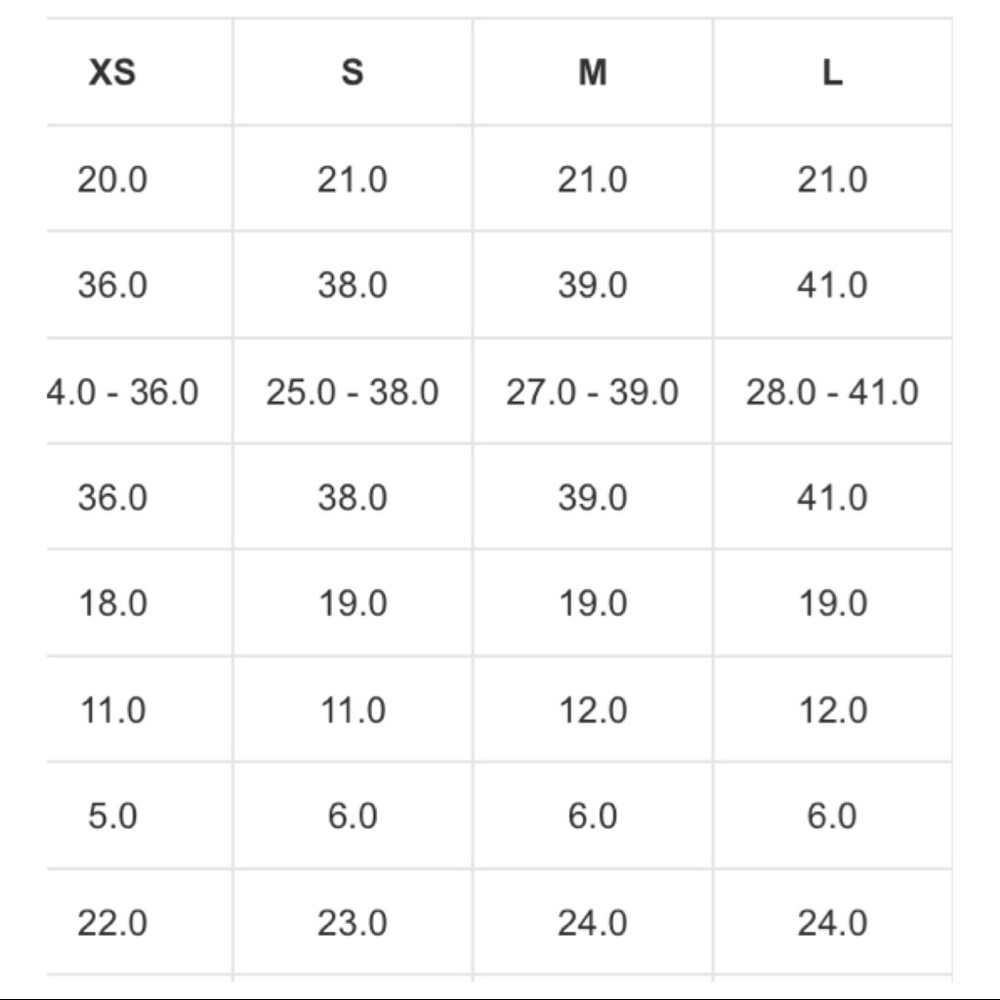Click the XS column header
The height and width of the screenshot is (1000, 1000).
[x=112, y=72]
